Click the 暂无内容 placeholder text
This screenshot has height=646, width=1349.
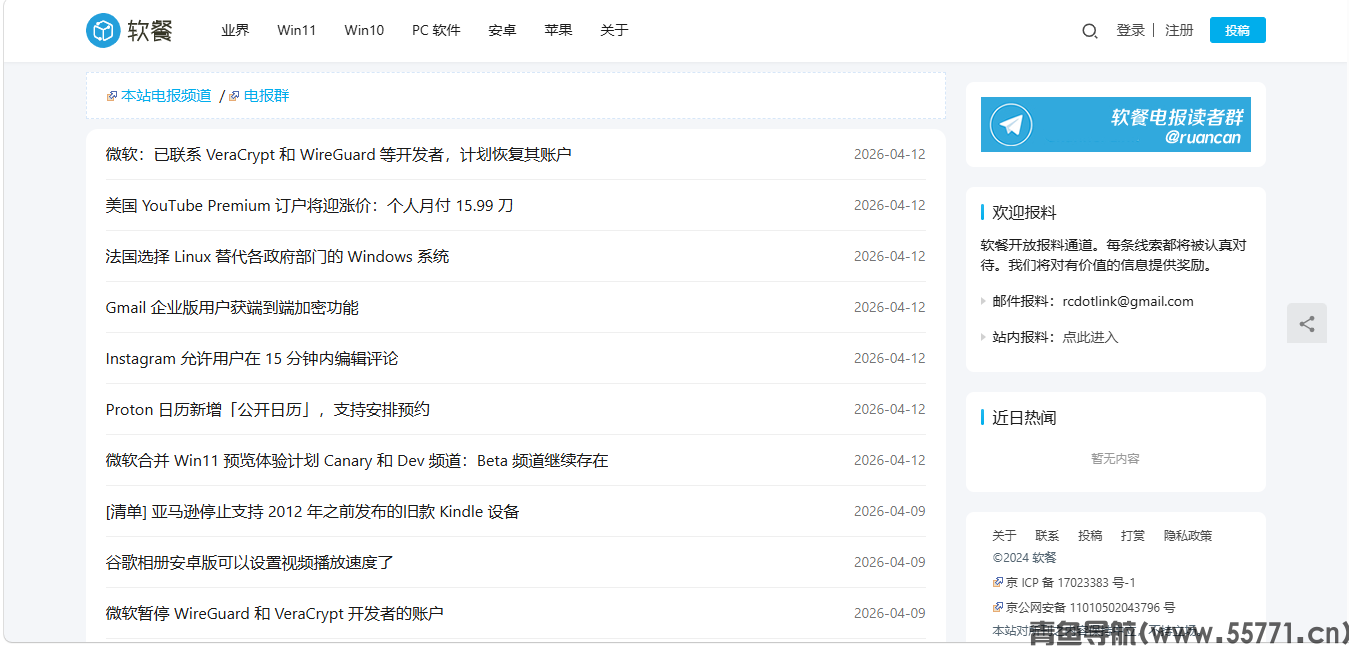pos(1115,459)
